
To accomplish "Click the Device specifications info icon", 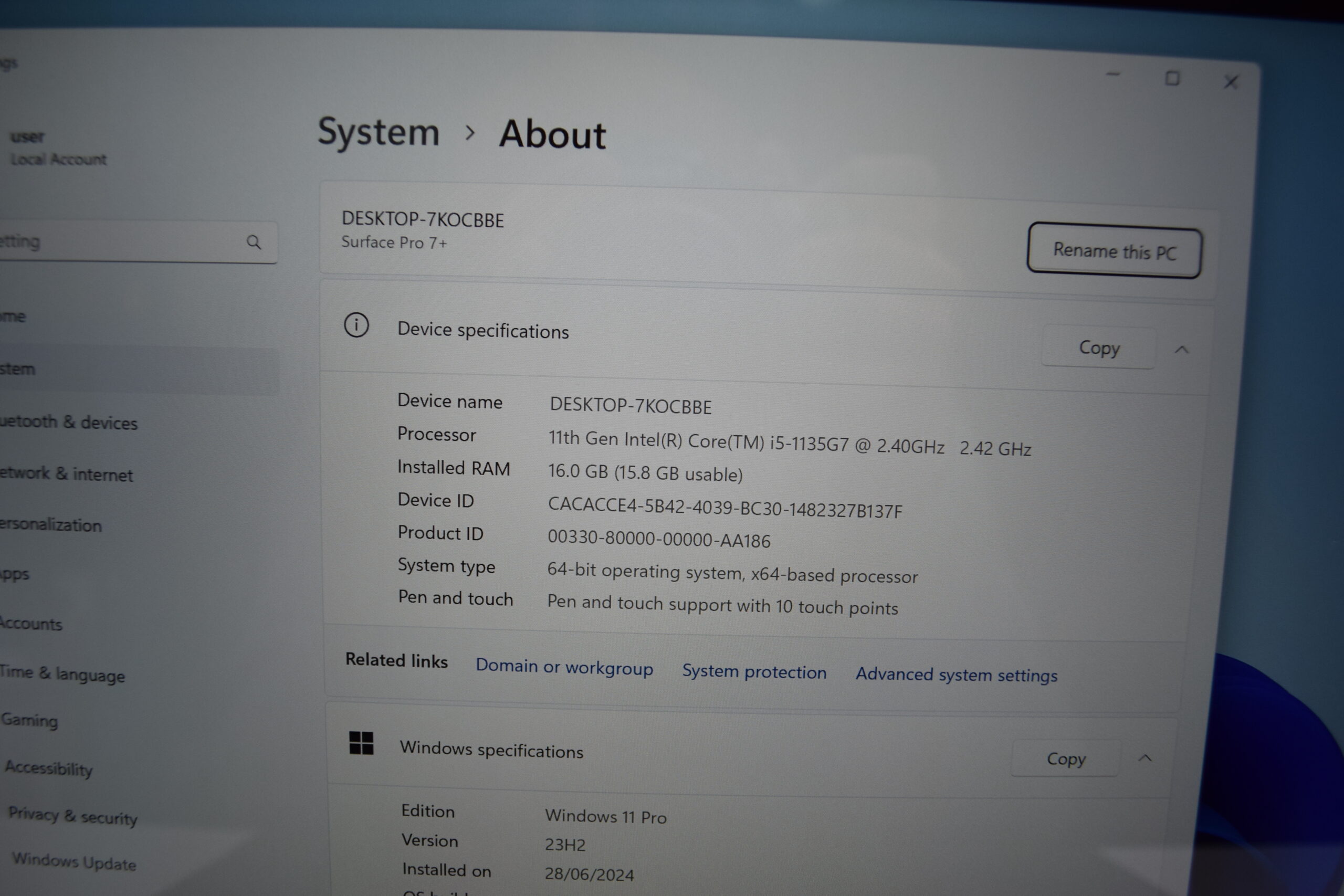I will pyautogui.click(x=356, y=325).
